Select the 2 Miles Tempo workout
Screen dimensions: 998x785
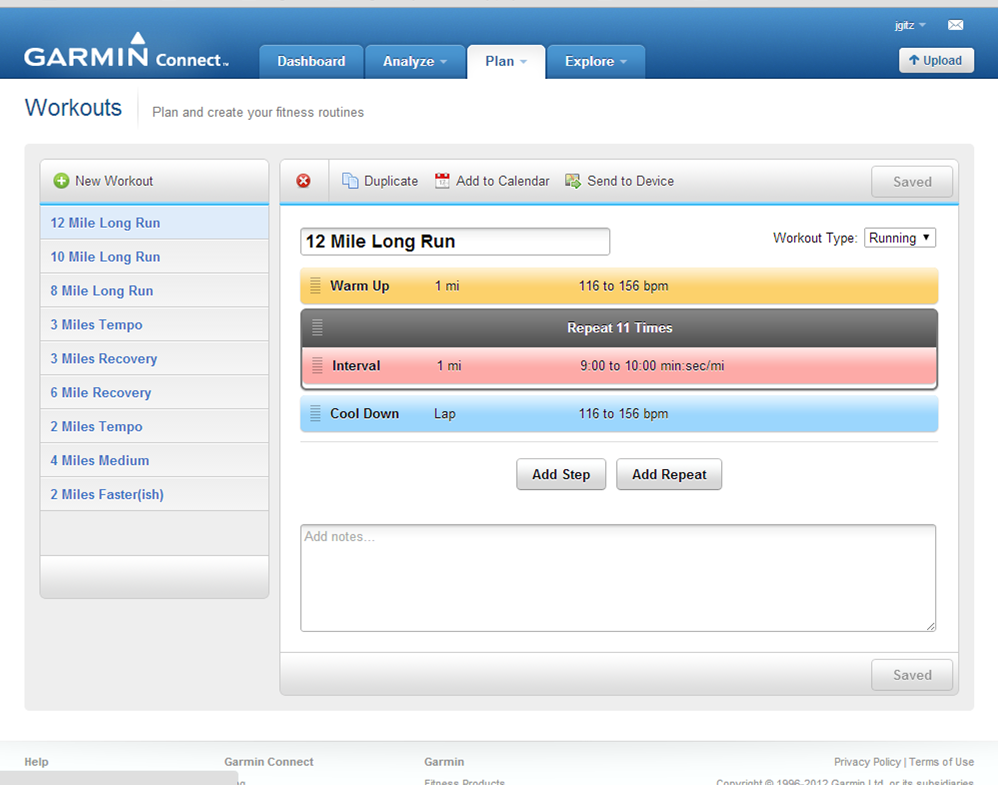[154, 426]
